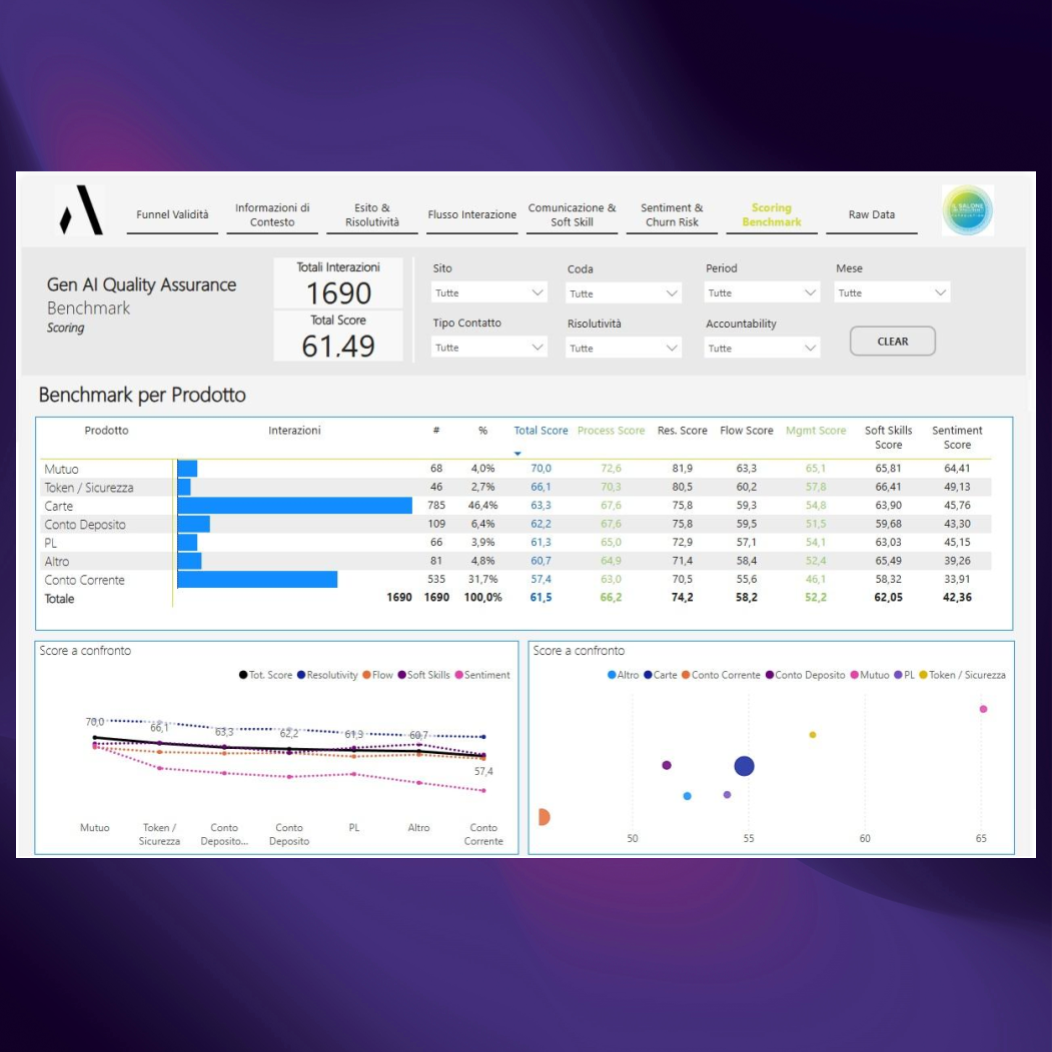The image size is (1052, 1052).
Task: Click the orange Conto Corrente bubble
Action: click(x=543, y=817)
